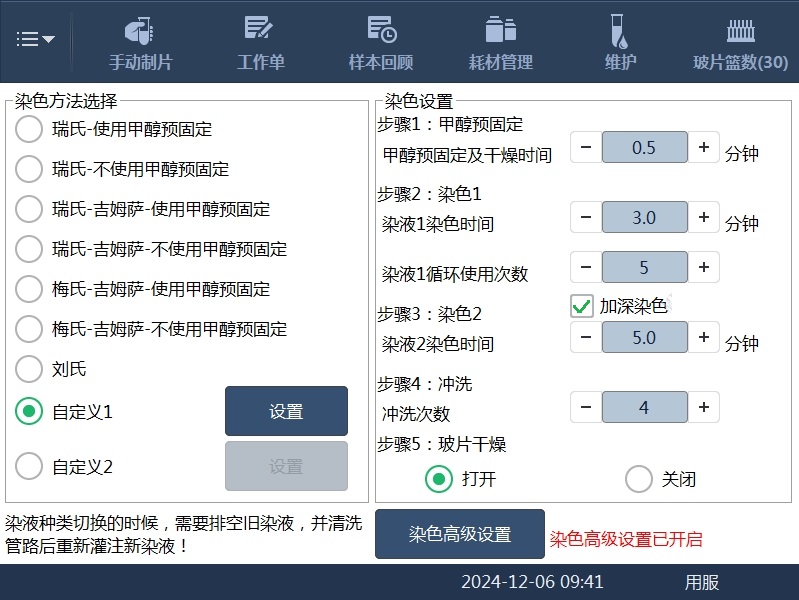Increase 冲洗次数 with plus button

click(x=704, y=407)
